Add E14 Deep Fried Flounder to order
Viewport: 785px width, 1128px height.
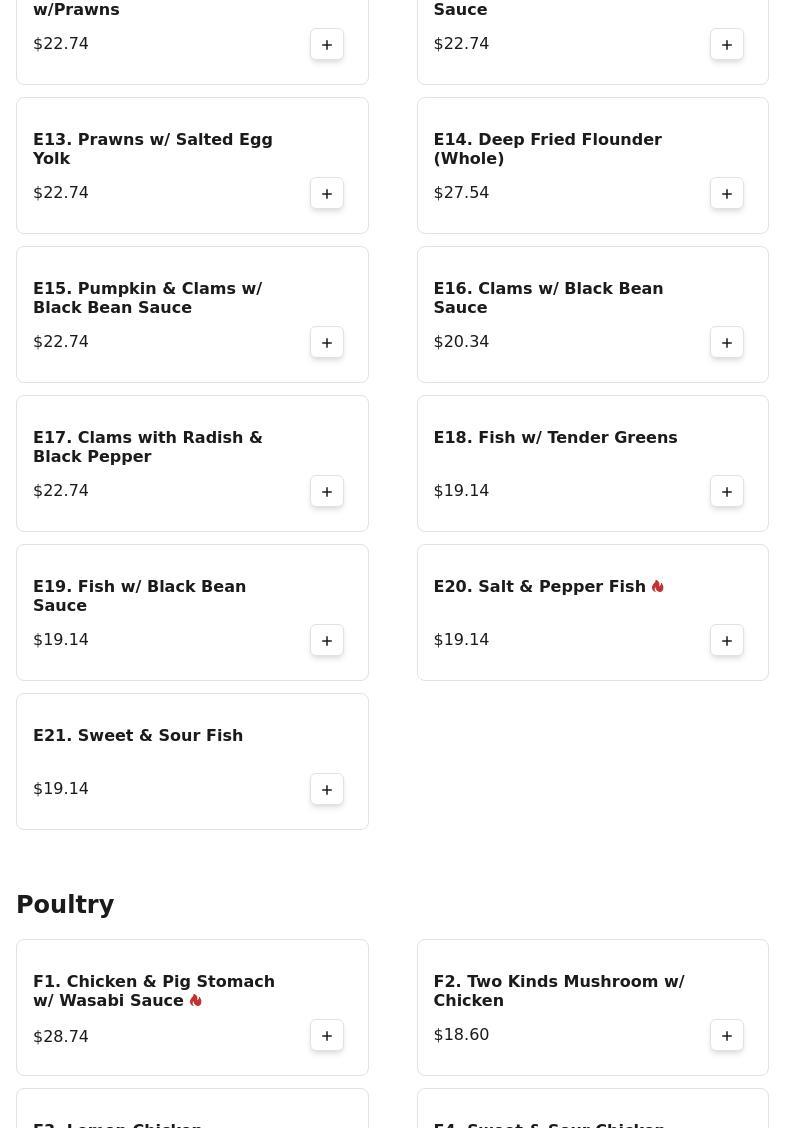[727, 194]
